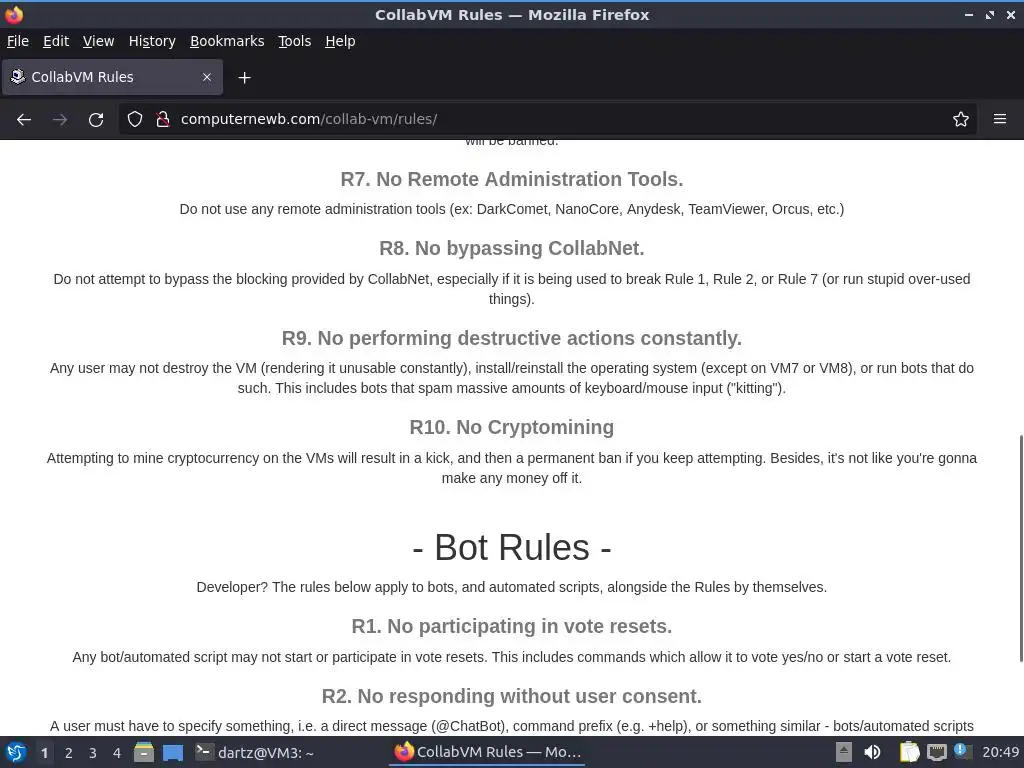Click heading 'R2. No responding without user consent.'

[x=511, y=696]
